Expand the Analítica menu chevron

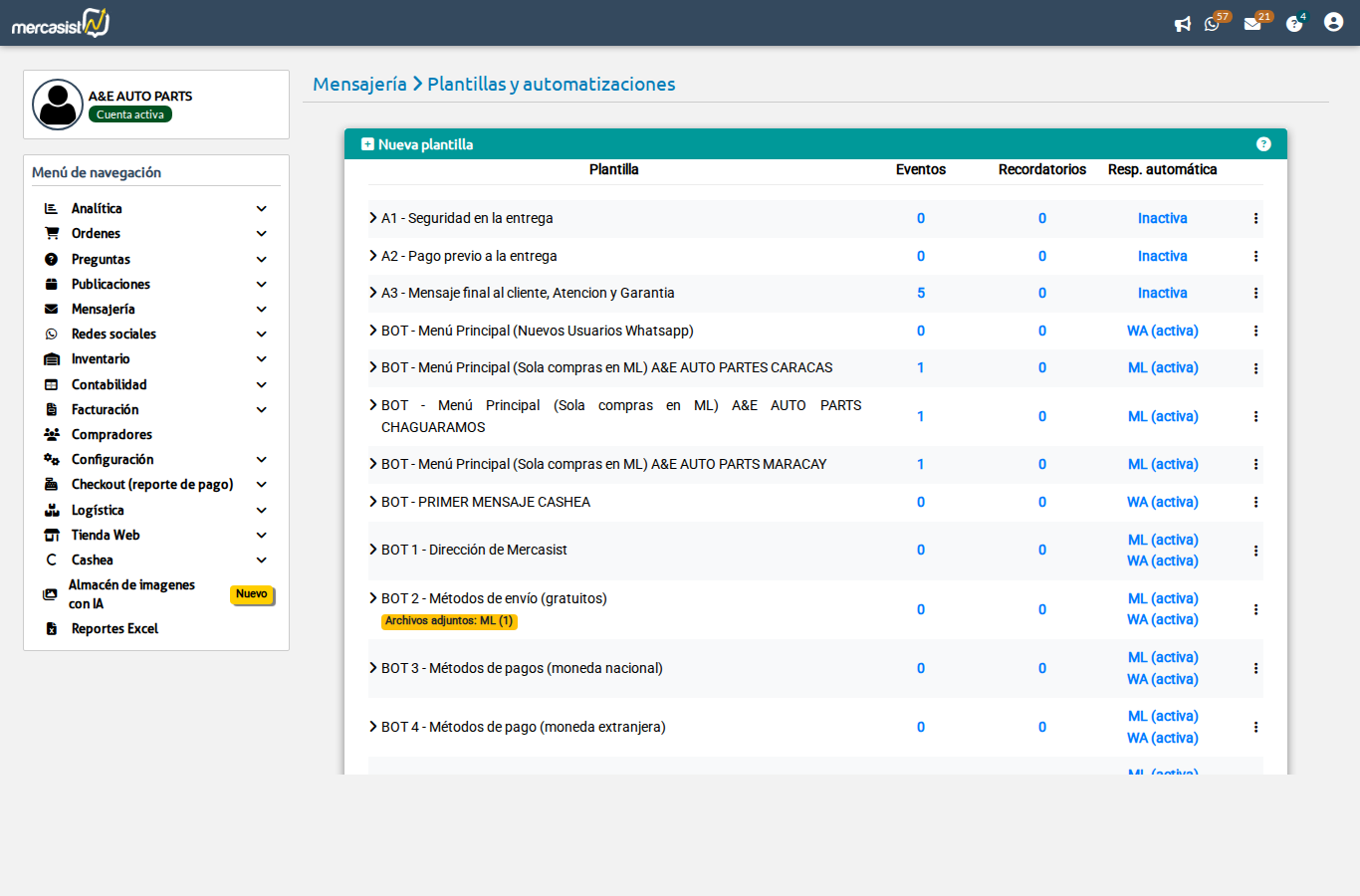point(261,209)
